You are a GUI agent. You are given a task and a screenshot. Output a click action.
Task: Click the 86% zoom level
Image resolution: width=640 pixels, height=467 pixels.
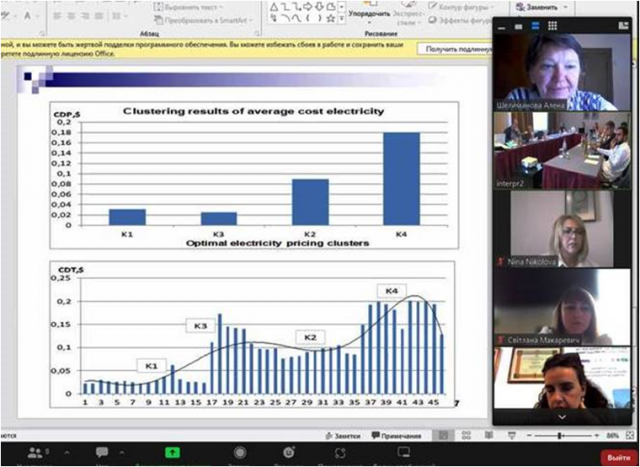pos(612,436)
